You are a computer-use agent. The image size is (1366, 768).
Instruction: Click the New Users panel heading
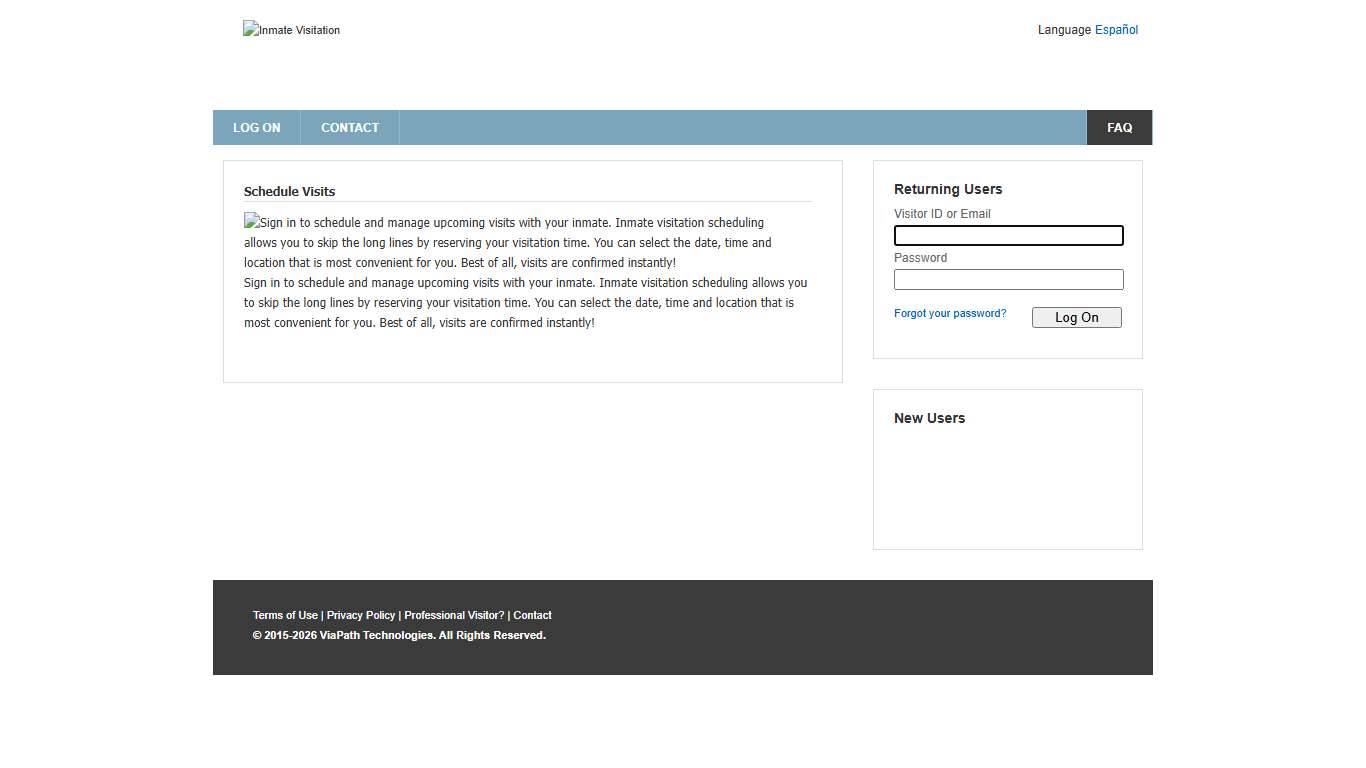(929, 418)
